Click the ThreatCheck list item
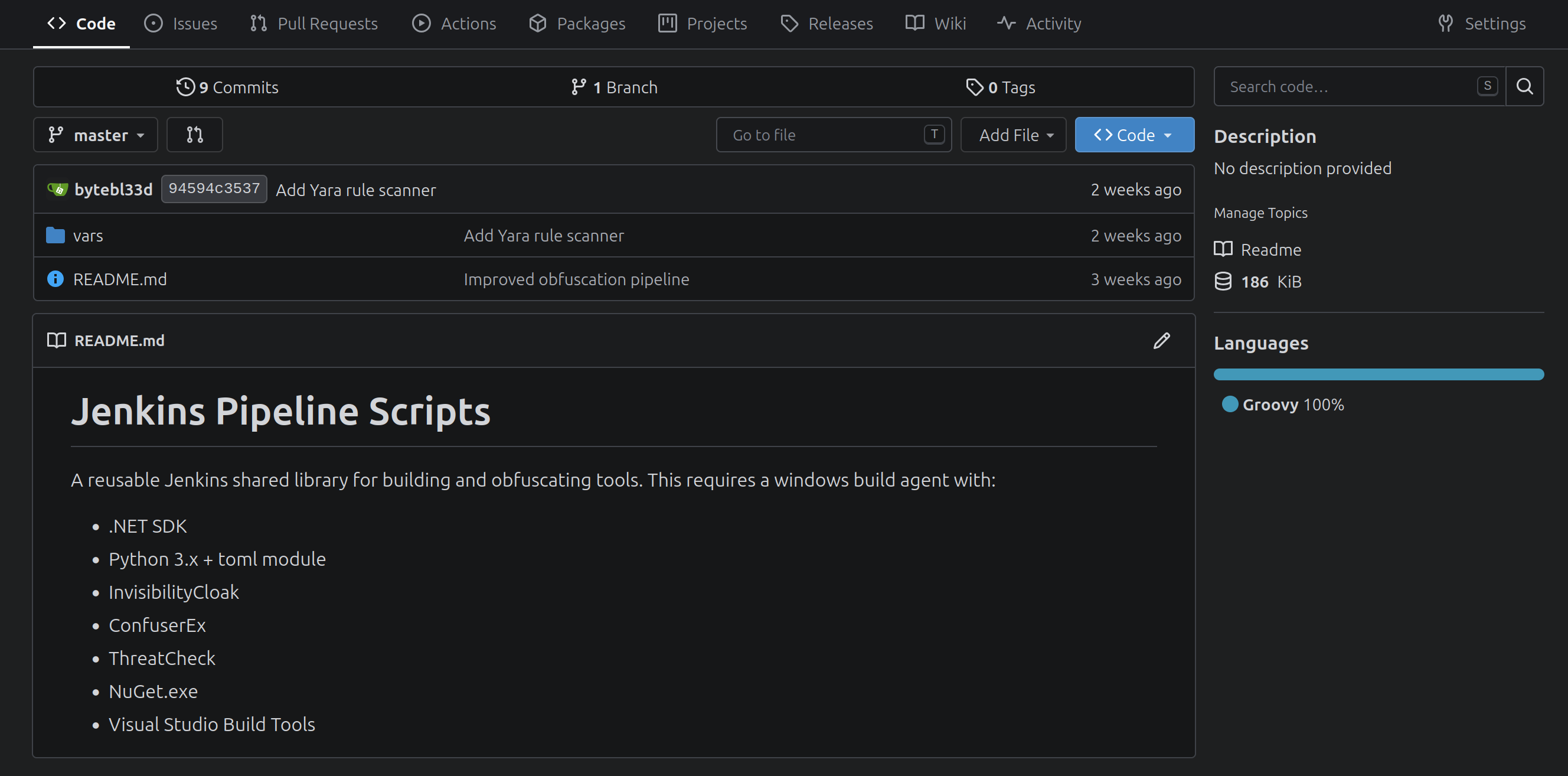This screenshot has height=776, width=1568. 162,658
